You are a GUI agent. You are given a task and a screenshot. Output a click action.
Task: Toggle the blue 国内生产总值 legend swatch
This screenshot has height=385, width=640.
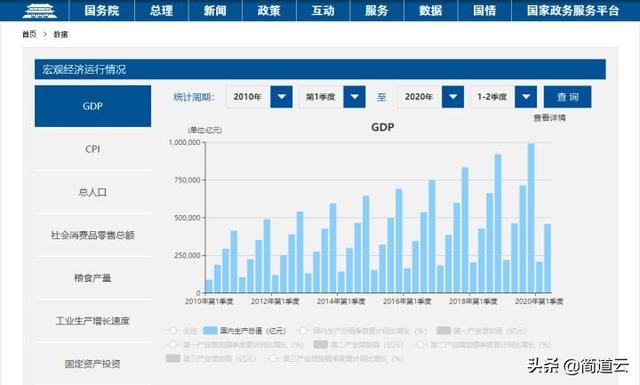[210, 330]
